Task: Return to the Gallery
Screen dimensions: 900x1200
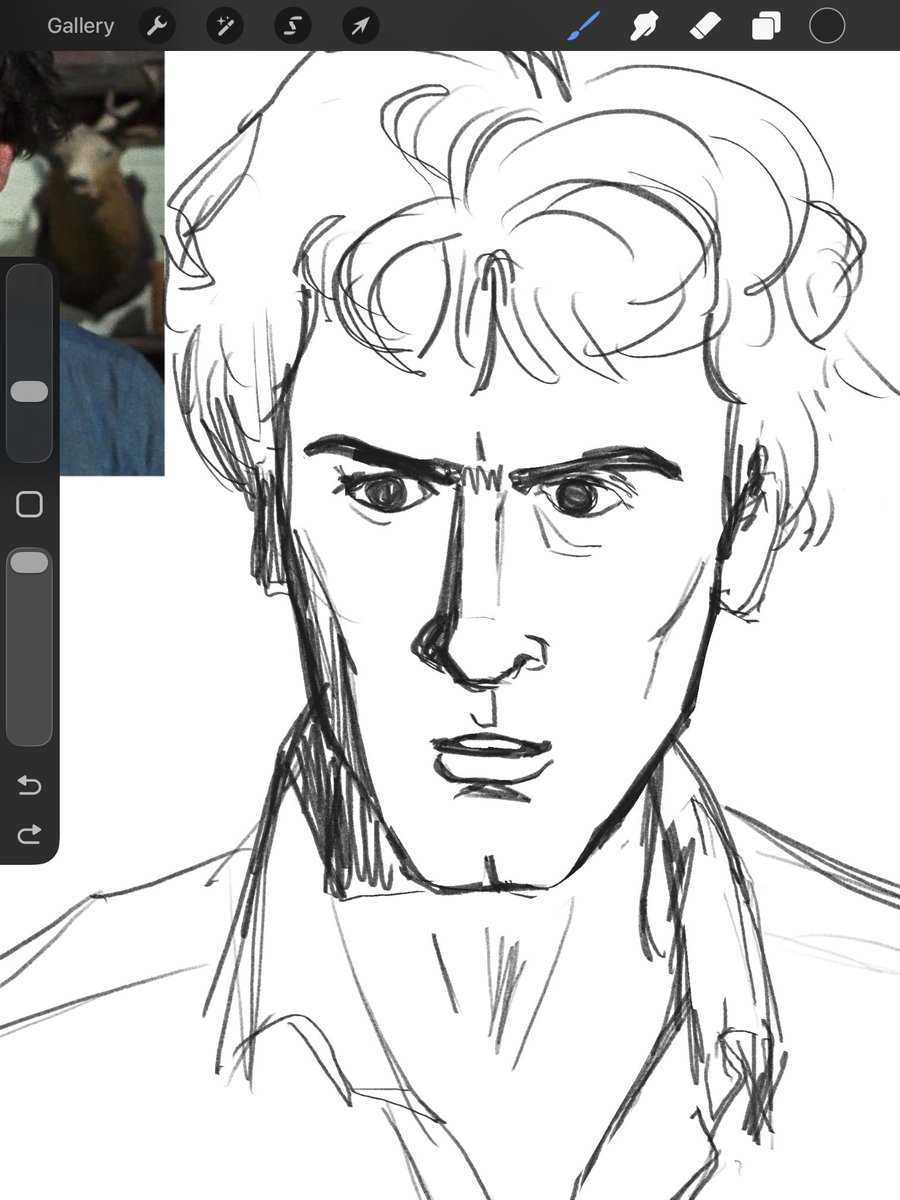Action: pos(80,26)
